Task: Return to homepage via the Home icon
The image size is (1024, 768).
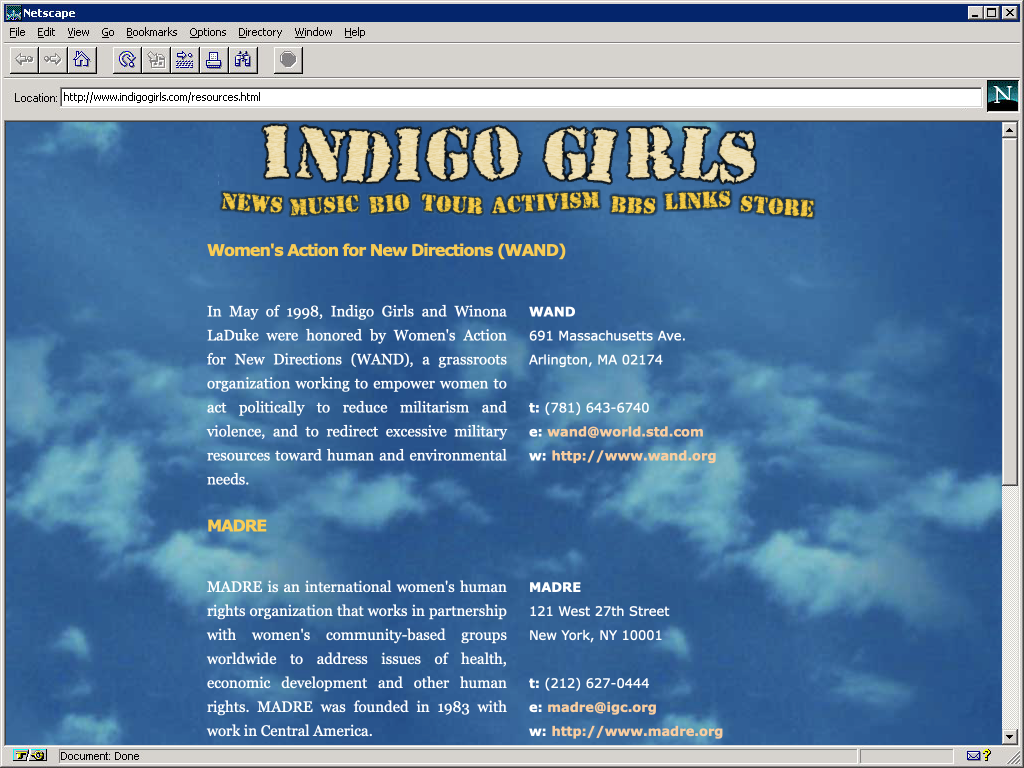Action: 81,60
